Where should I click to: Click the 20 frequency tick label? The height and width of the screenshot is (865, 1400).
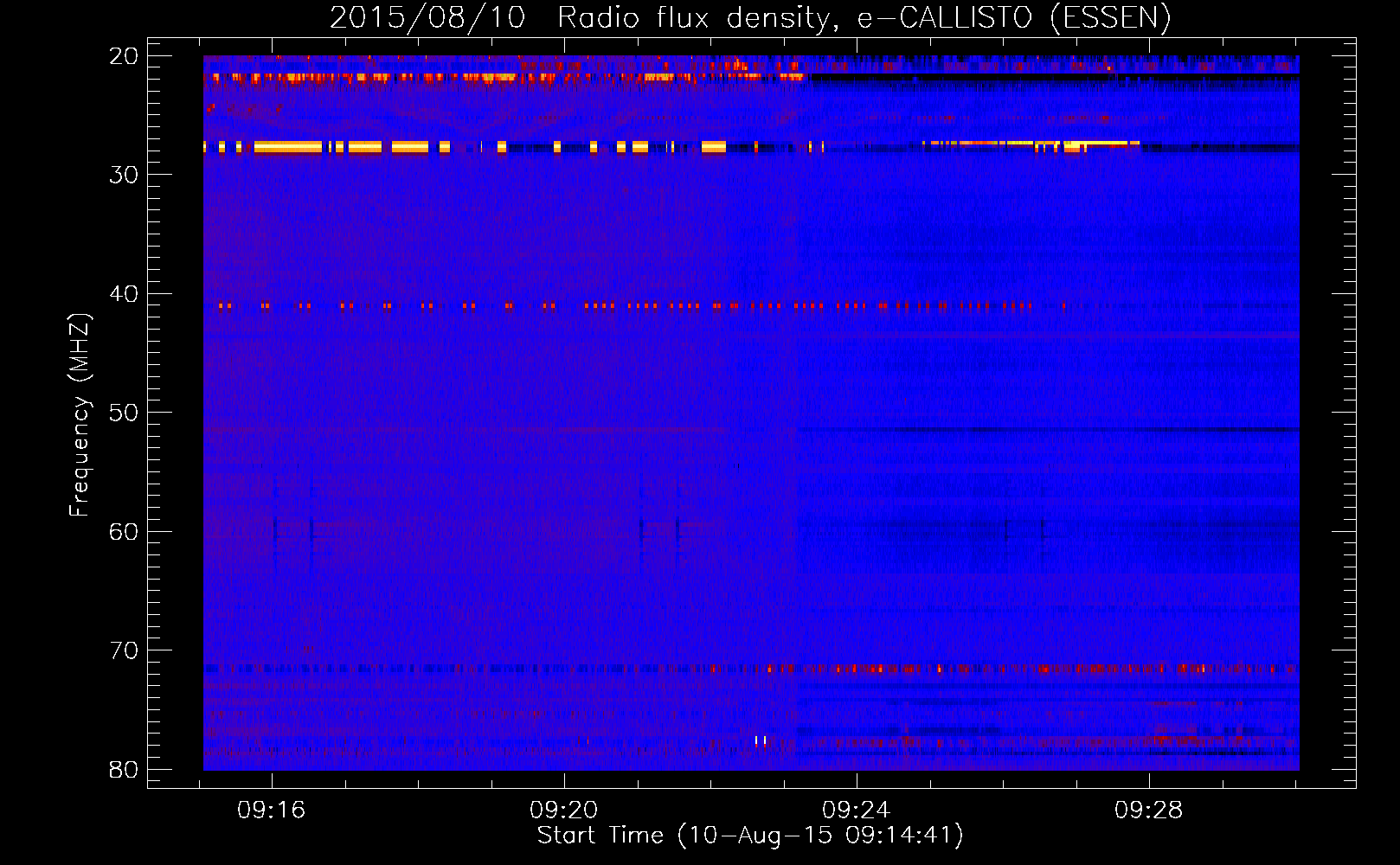[x=124, y=56]
